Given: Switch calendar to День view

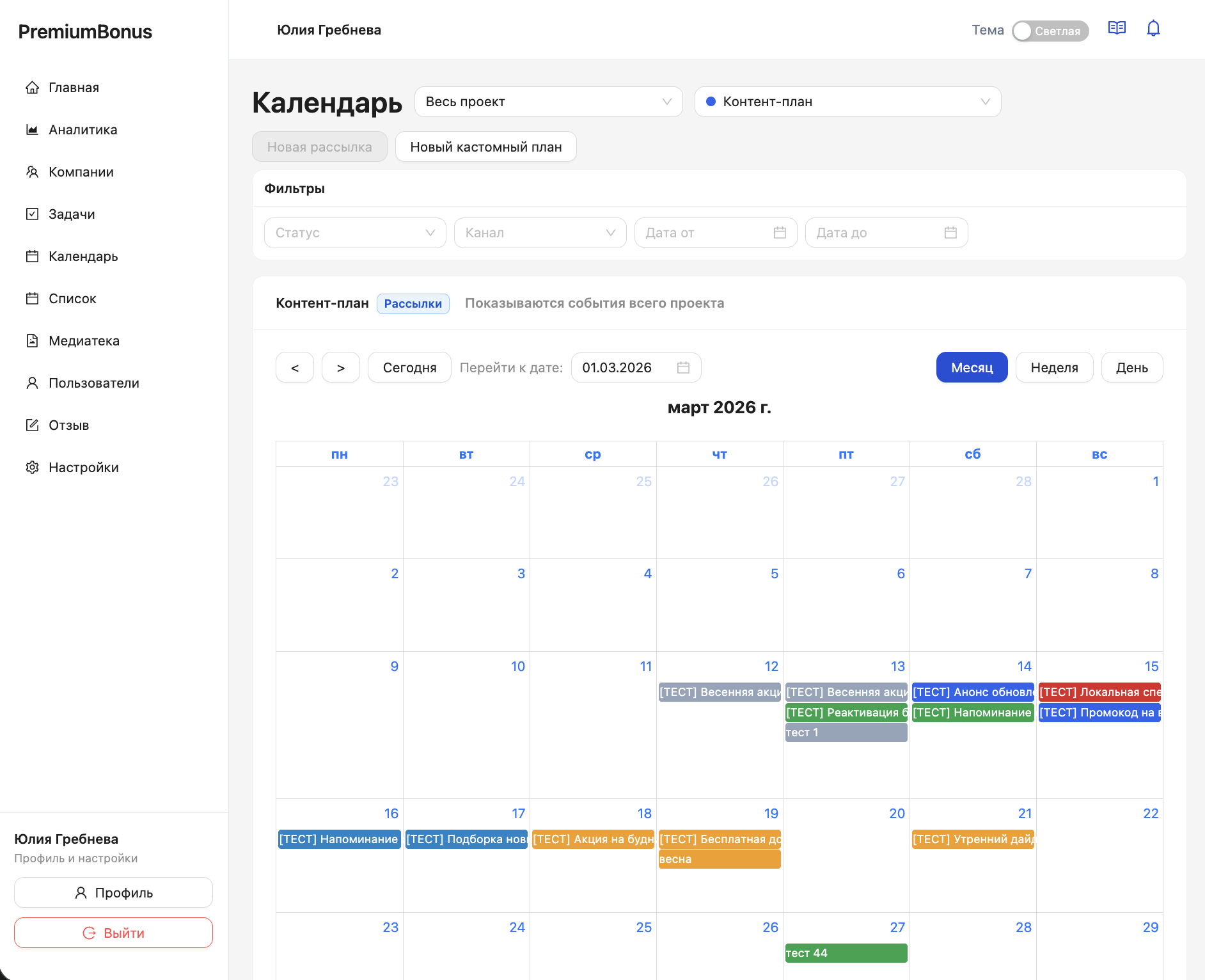Looking at the screenshot, I should (1131, 368).
